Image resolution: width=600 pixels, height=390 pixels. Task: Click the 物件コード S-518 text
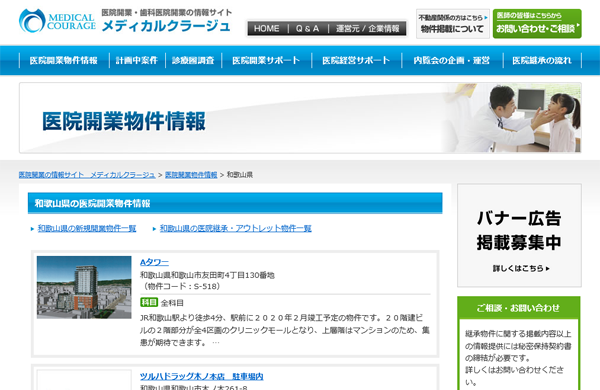182,286
